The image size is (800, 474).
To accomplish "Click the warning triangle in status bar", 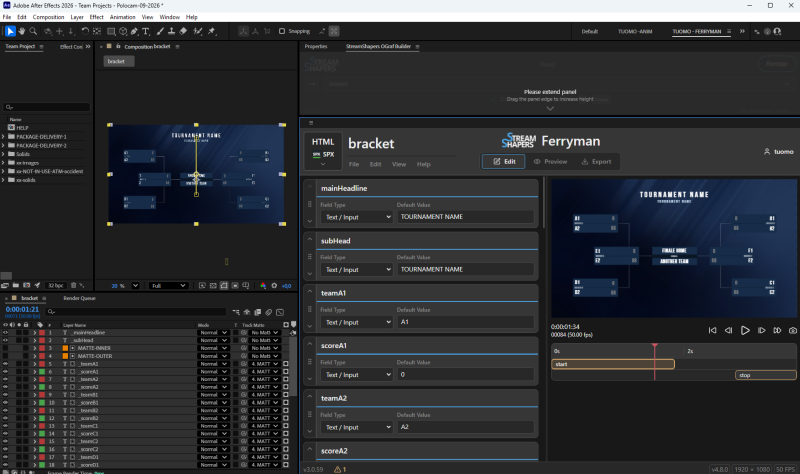I will click(x=337, y=469).
